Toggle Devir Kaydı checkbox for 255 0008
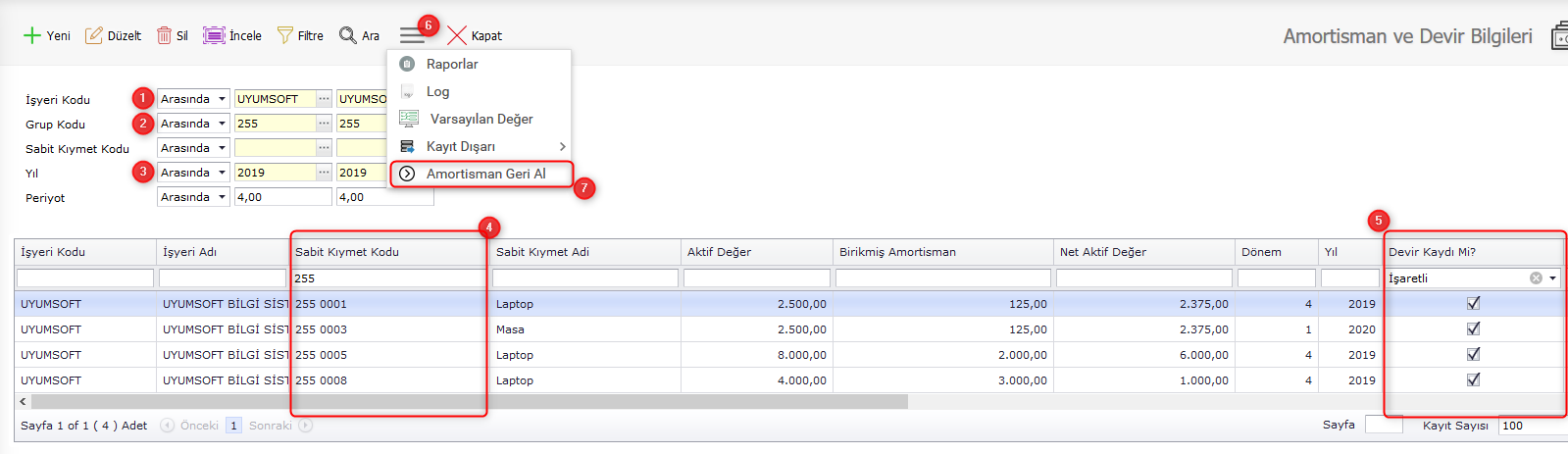1568x454 pixels. click(1473, 379)
